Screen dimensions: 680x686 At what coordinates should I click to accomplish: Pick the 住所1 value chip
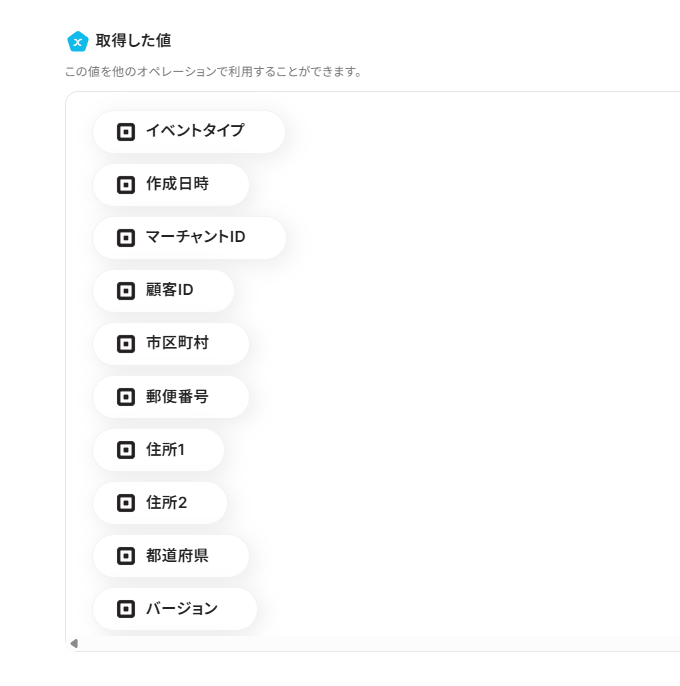159,450
